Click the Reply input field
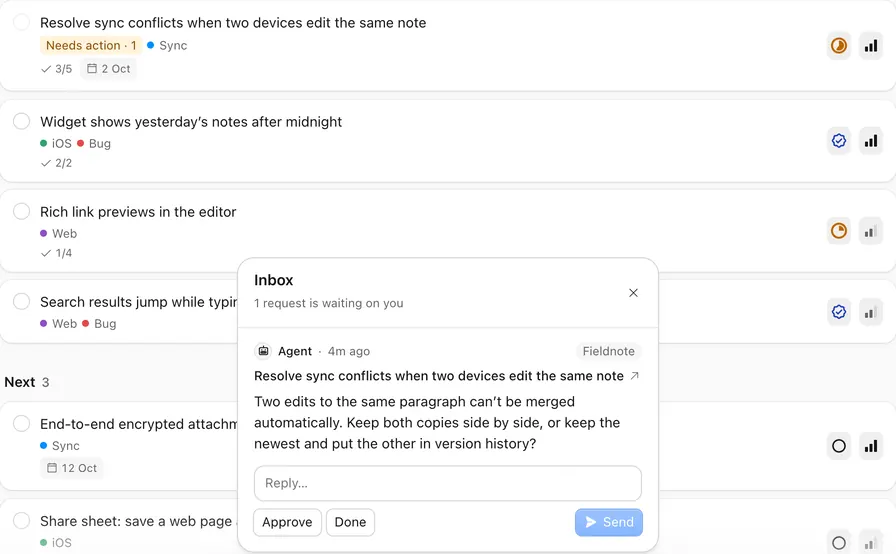The width and height of the screenshot is (896, 554). (447, 483)
